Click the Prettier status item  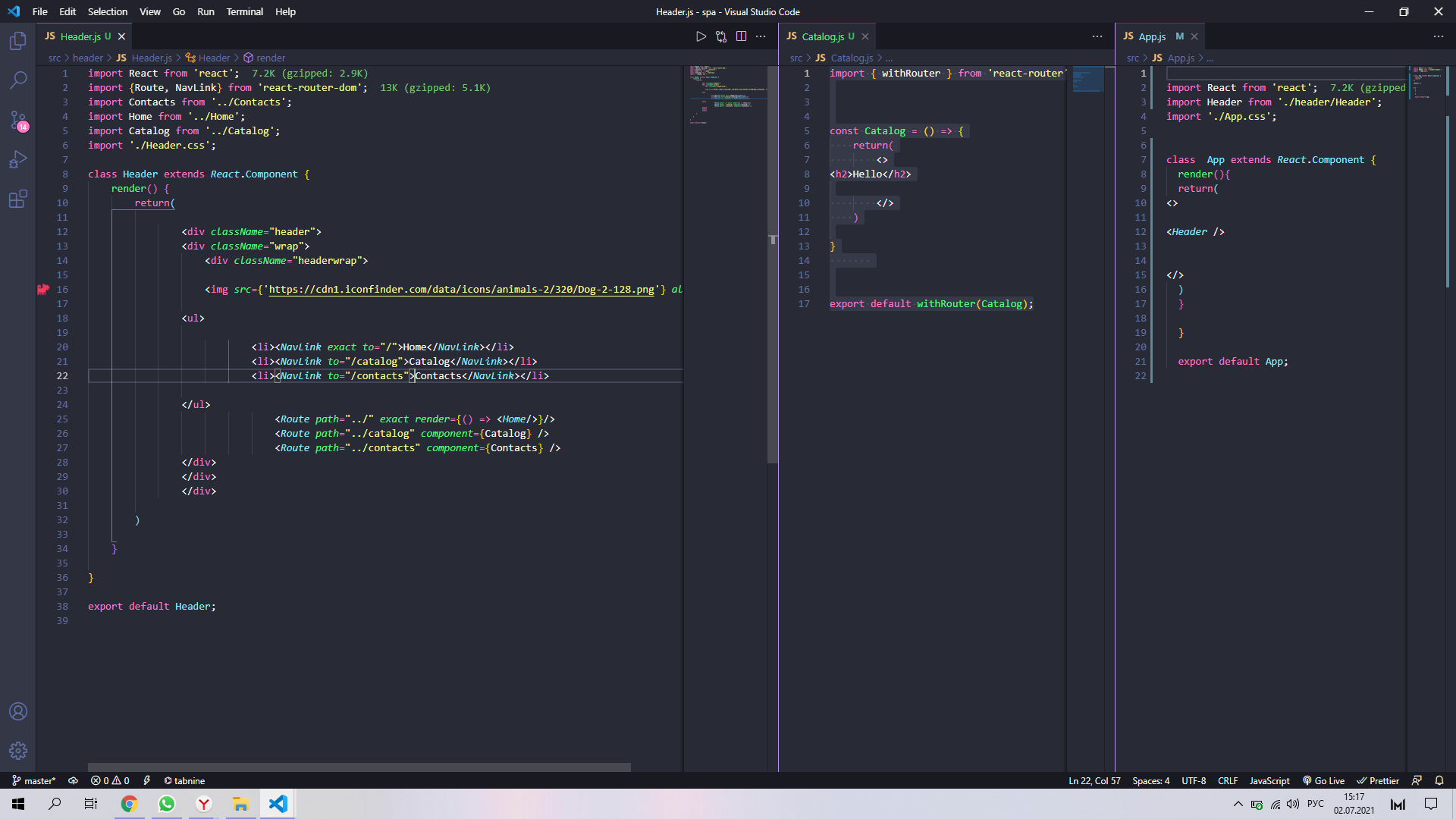(x=1378, y=780)
